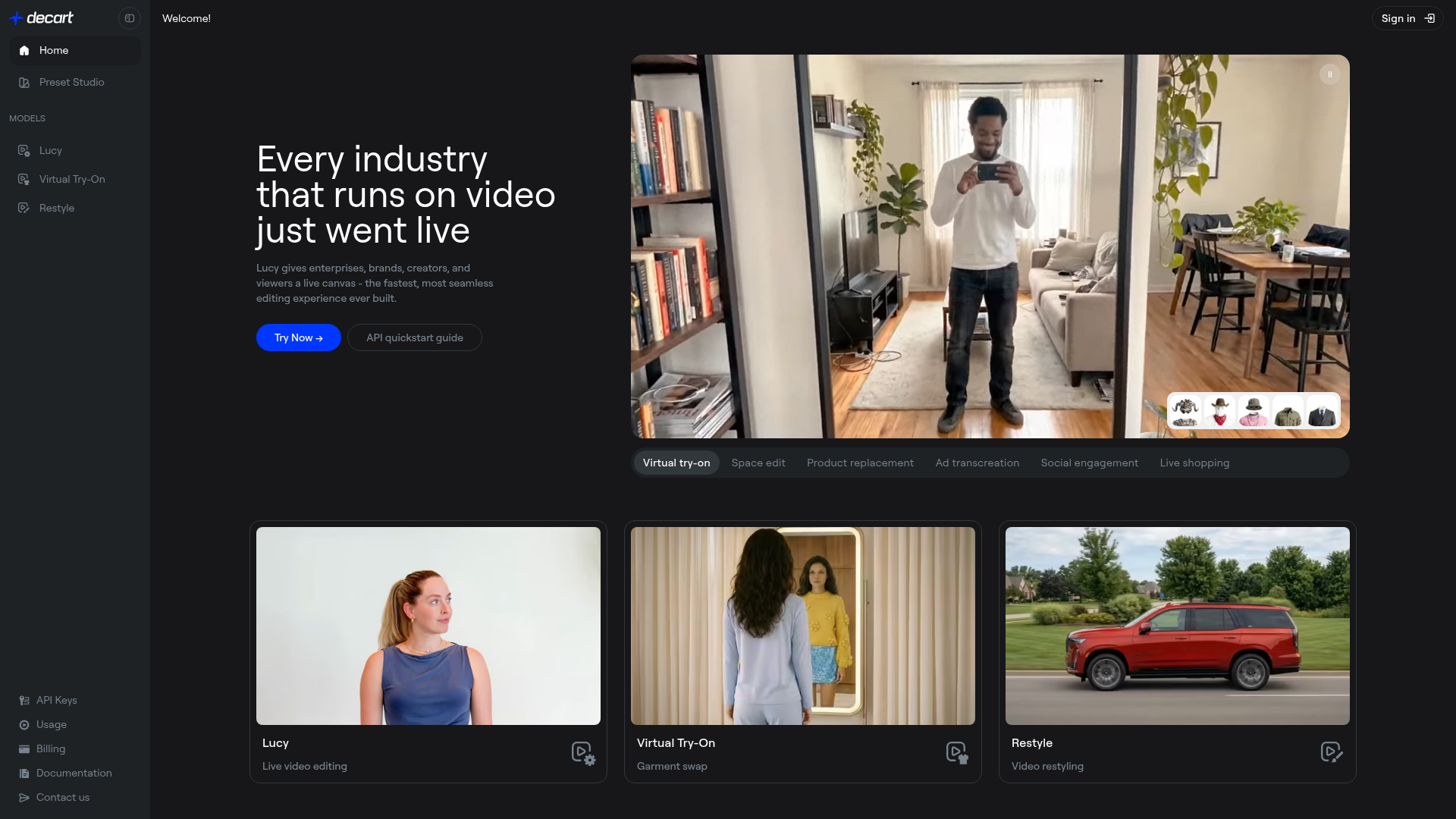Open Billing page
This screenshot has width=1456, height=819.
pyautogui.click(x=74, y=748)
